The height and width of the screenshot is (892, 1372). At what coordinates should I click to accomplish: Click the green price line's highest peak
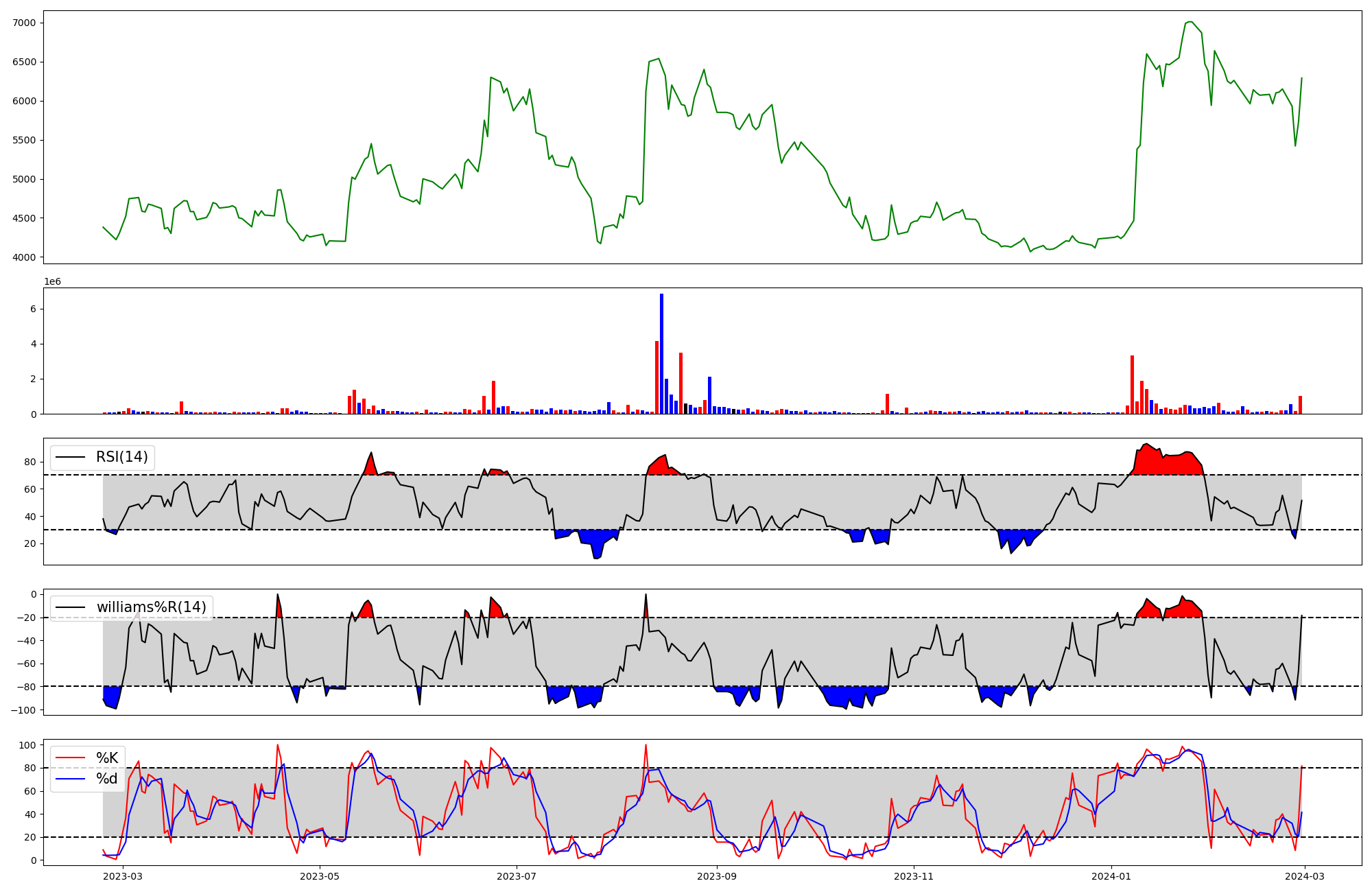1190,22
